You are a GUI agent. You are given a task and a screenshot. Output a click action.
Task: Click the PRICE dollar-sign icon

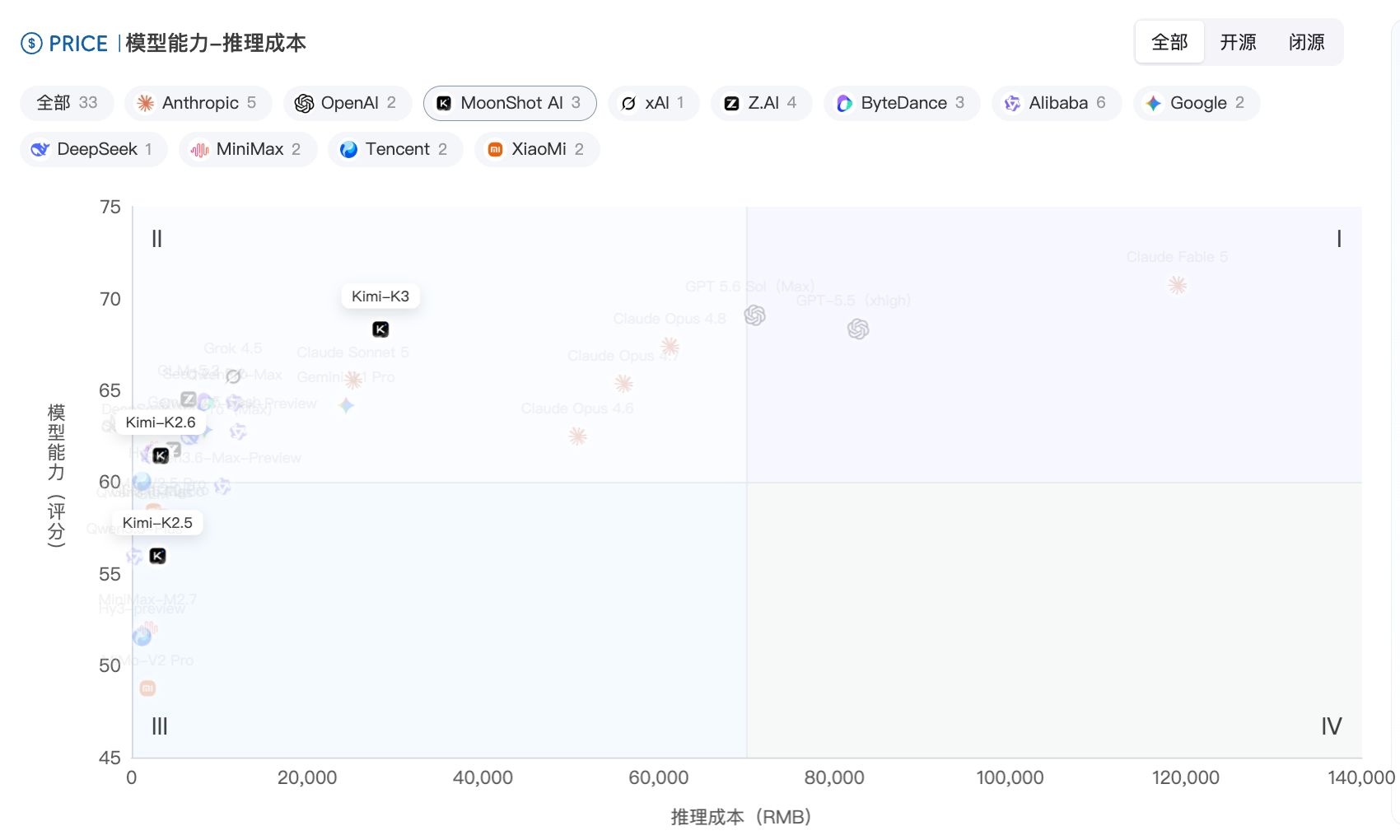[31, 44]
